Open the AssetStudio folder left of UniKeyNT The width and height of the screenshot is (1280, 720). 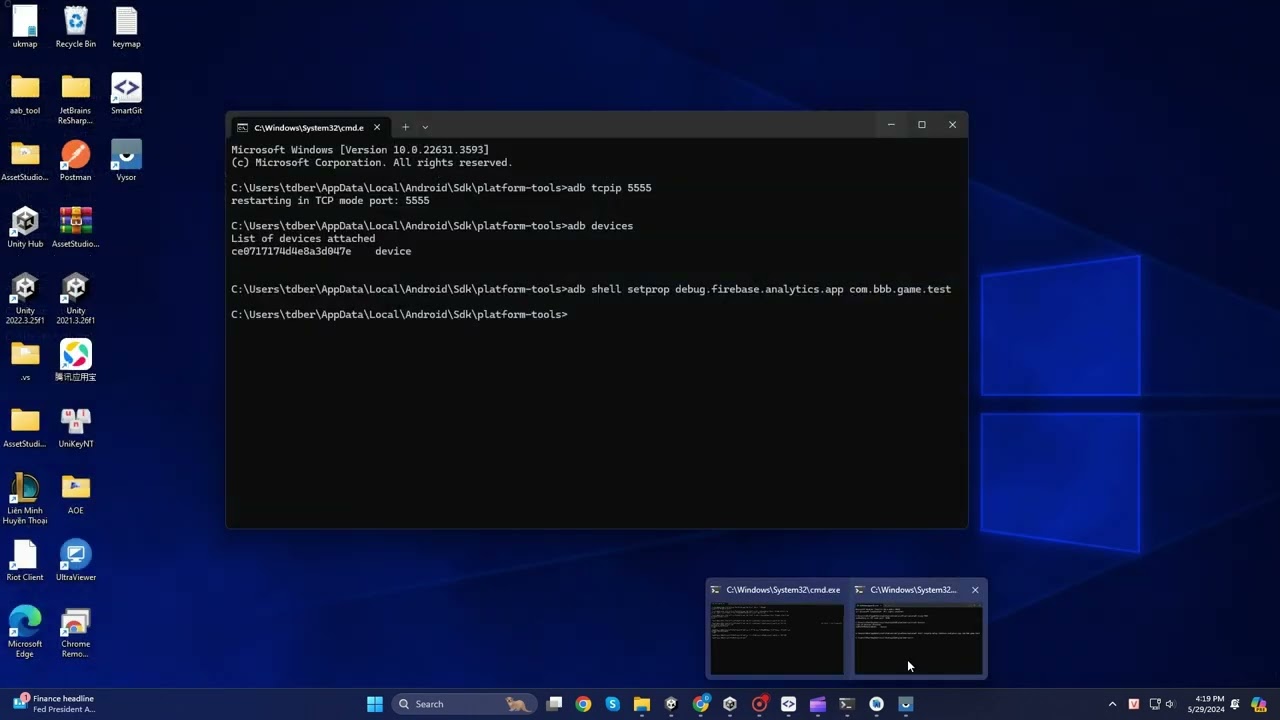pos(25,427)
